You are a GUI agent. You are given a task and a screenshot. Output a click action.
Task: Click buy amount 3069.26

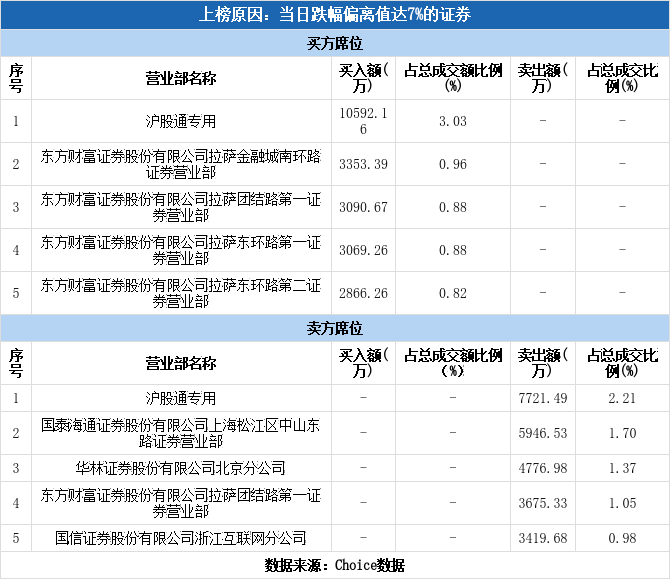363,250
